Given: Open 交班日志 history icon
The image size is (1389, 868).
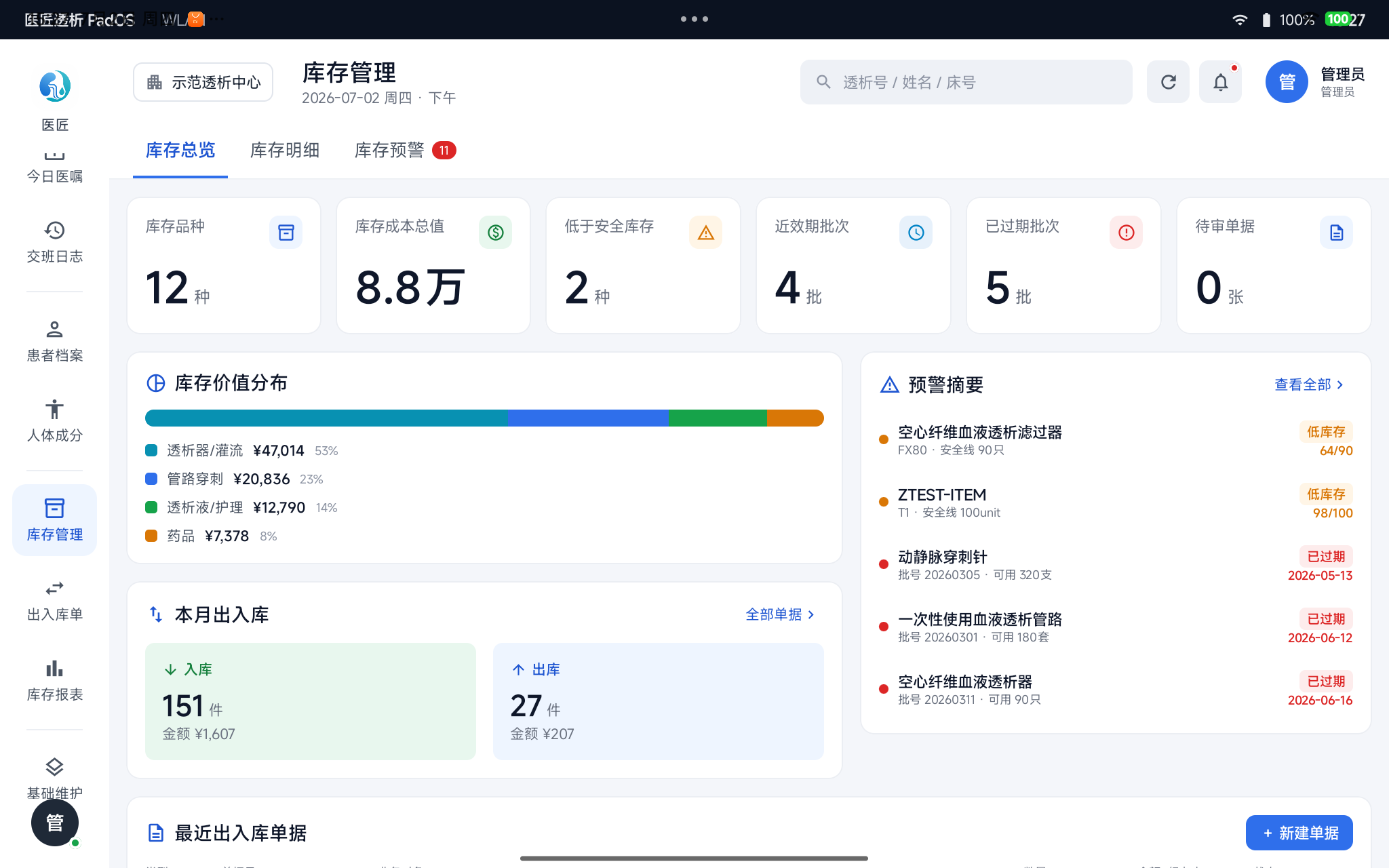Looking at the screenshot, I should (x=54, y=231).
